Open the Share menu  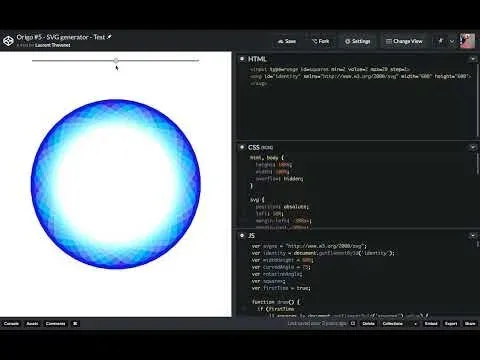[x=470, y=324]
